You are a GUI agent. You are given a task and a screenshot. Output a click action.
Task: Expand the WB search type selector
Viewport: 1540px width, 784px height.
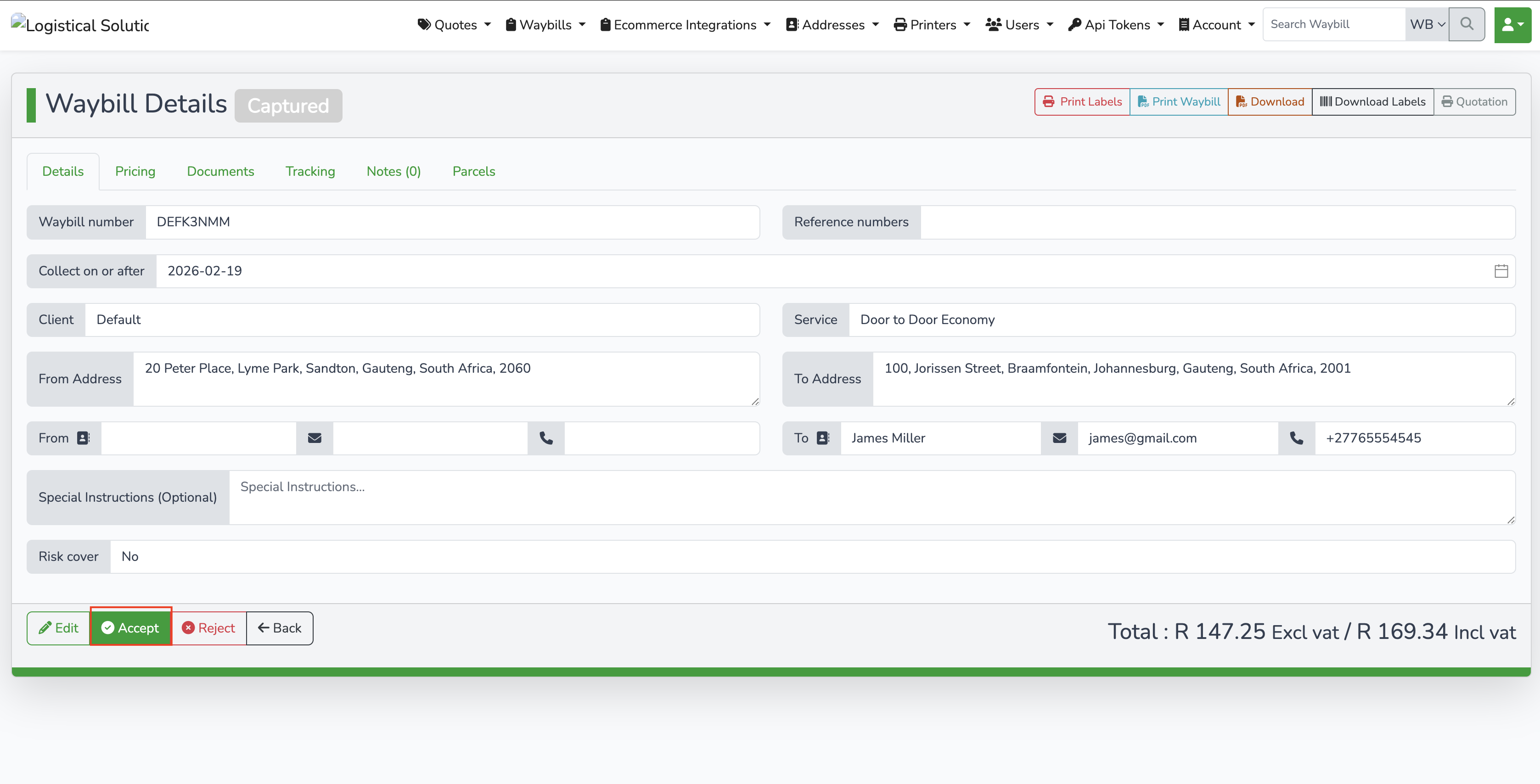(1427, 24)
